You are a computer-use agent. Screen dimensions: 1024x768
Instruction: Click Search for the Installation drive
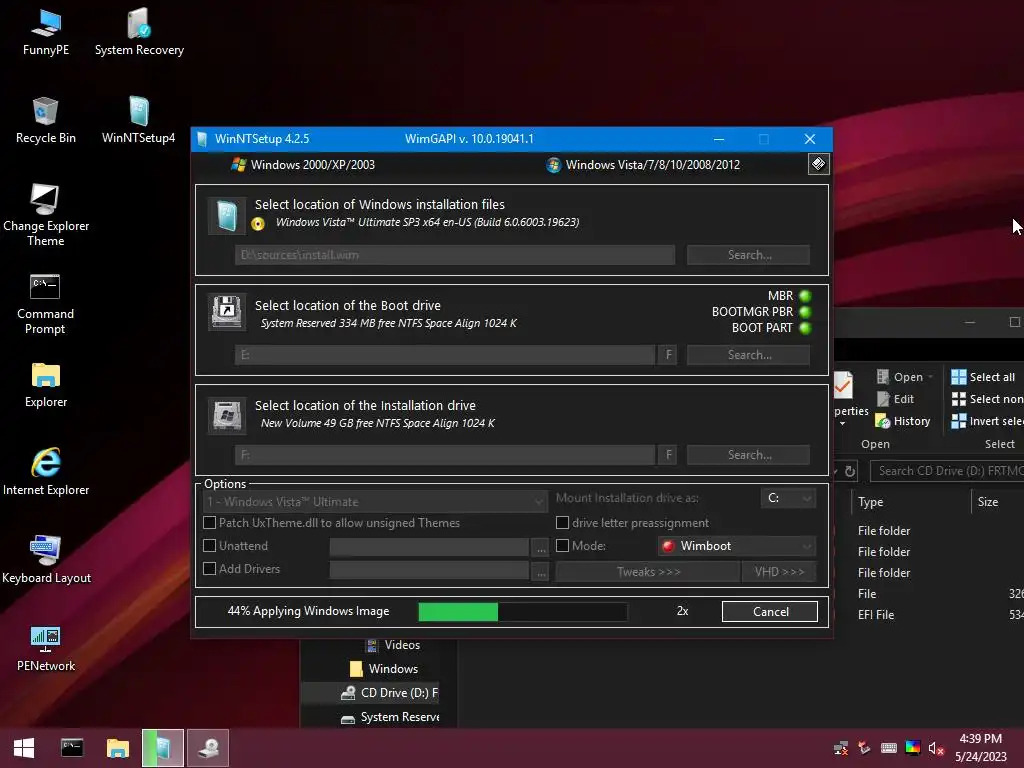coord(748,455)
